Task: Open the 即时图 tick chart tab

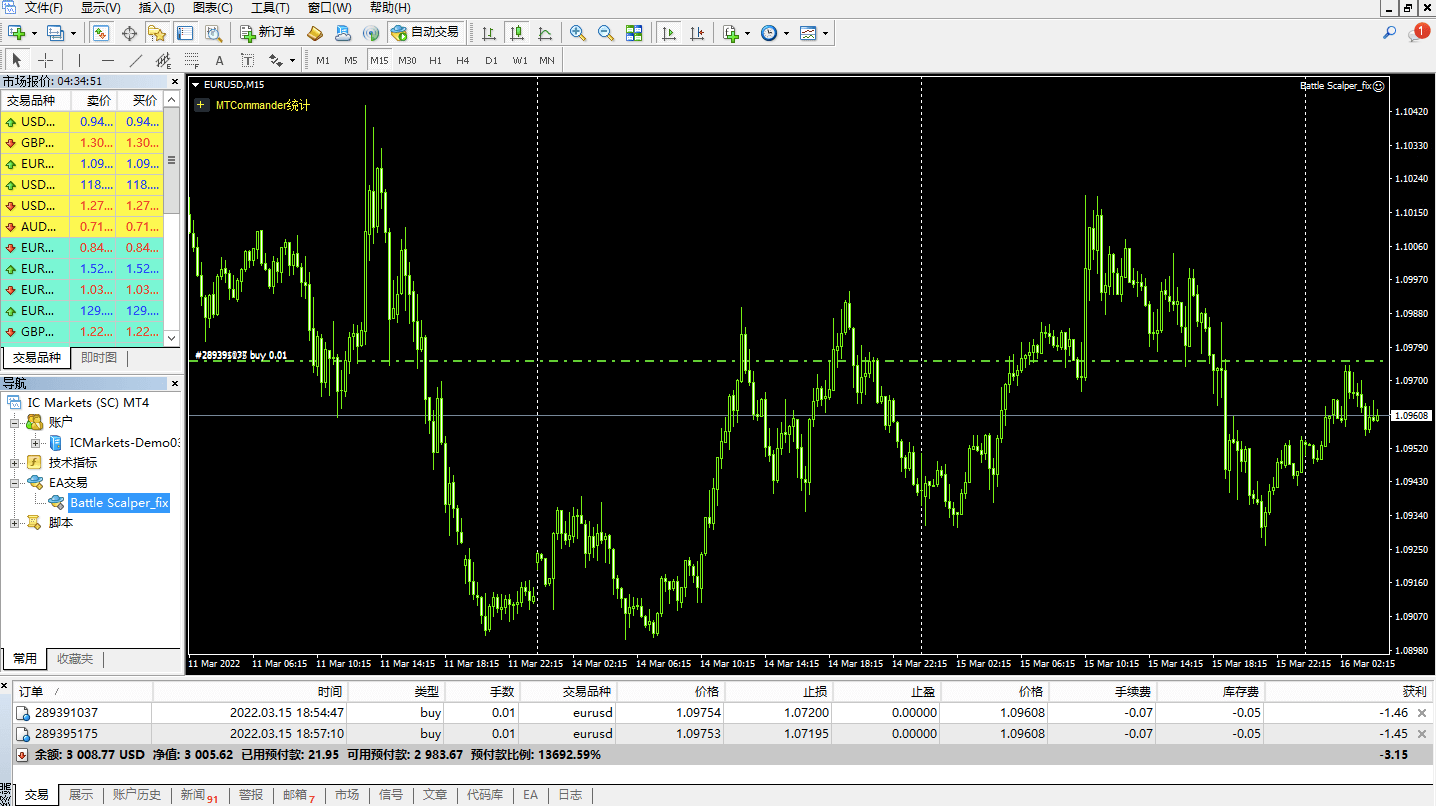Action: (98, 357)
